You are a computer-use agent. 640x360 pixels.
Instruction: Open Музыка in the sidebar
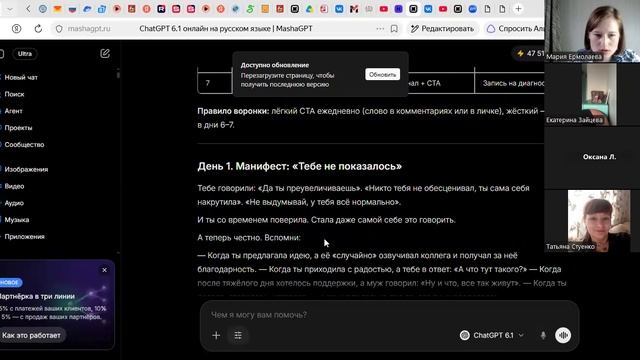pos(16,220)
